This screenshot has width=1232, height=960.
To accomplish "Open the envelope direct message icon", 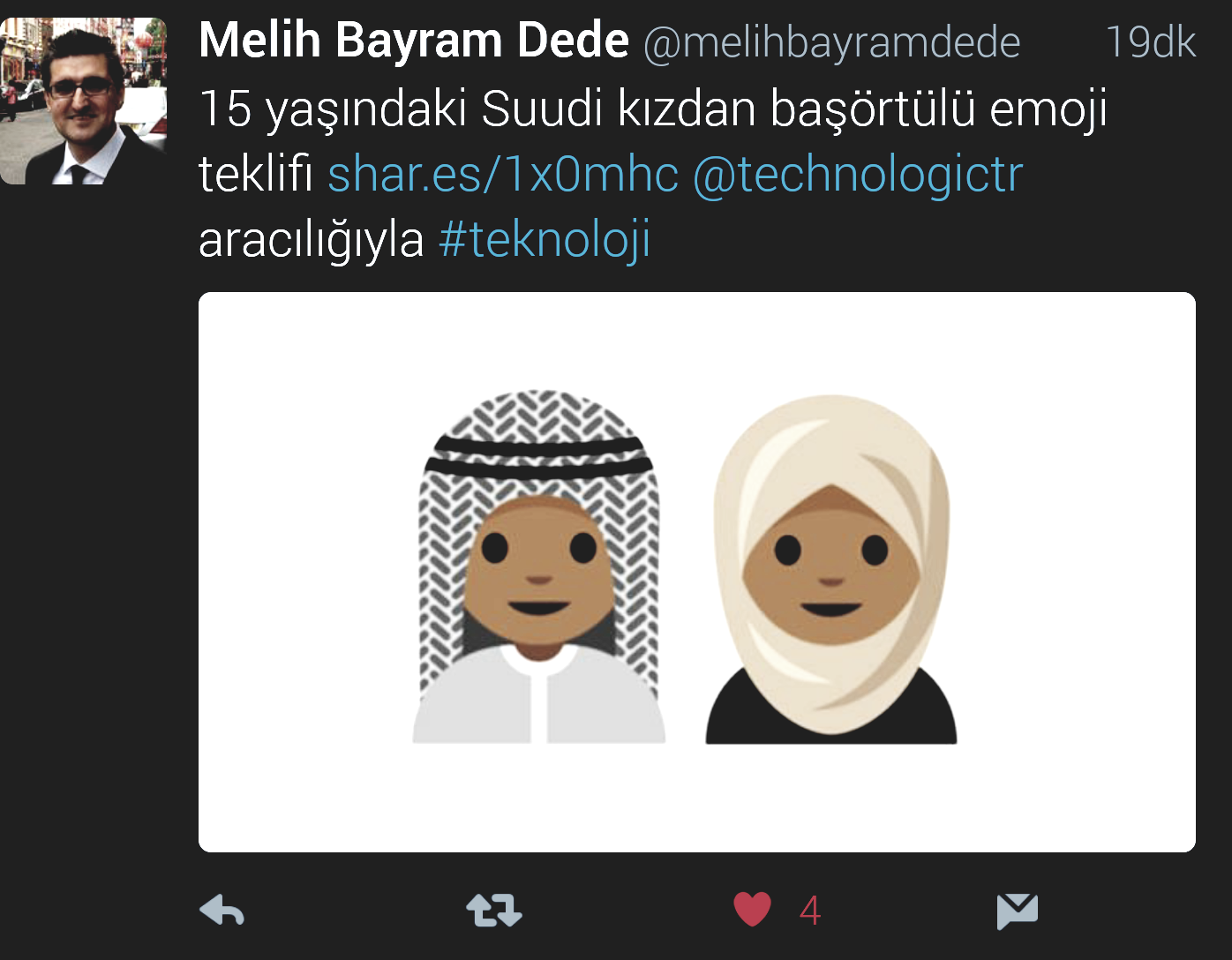I will 1017,911.
